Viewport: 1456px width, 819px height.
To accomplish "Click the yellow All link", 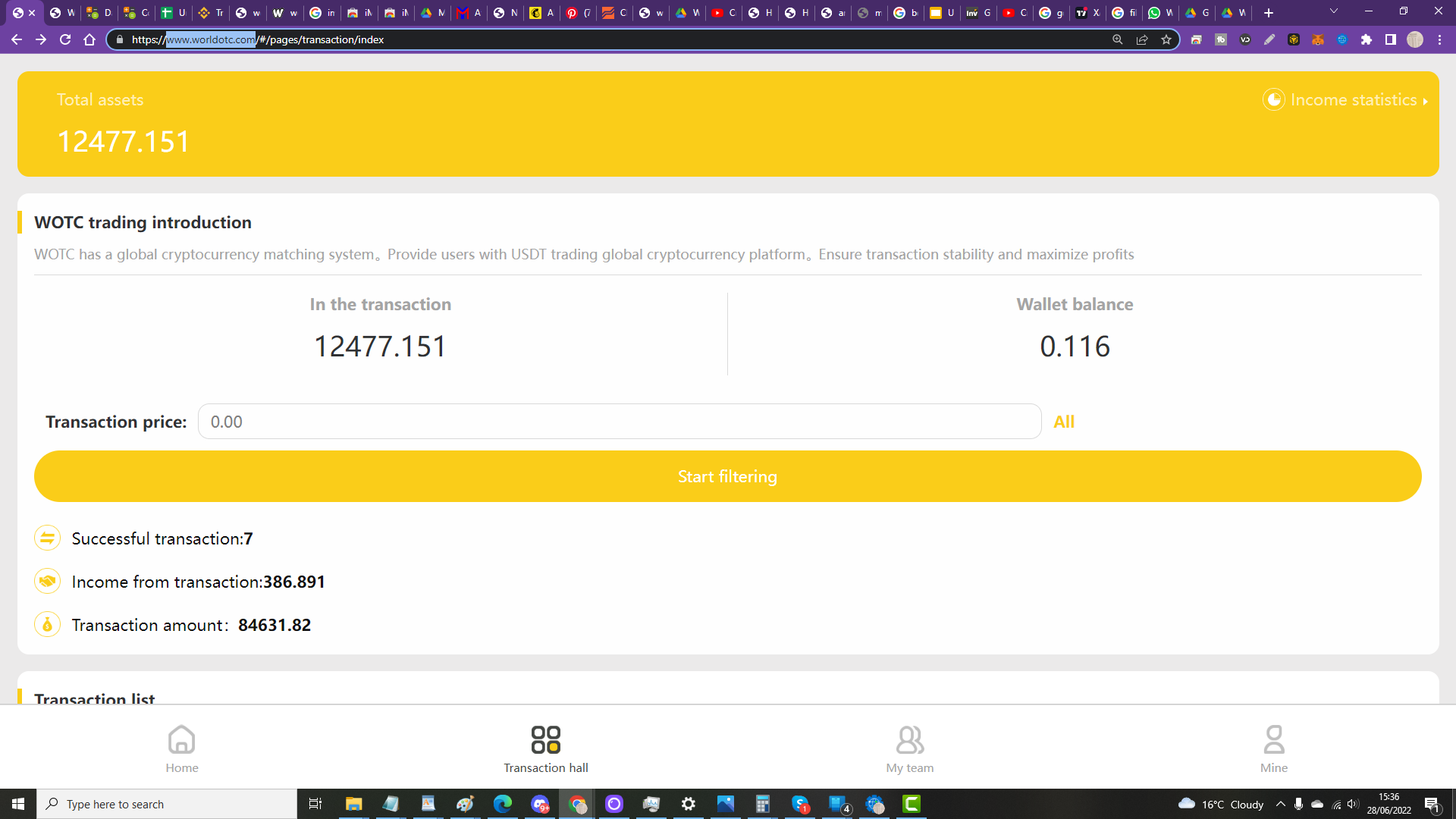I will tap(1064, 422).
